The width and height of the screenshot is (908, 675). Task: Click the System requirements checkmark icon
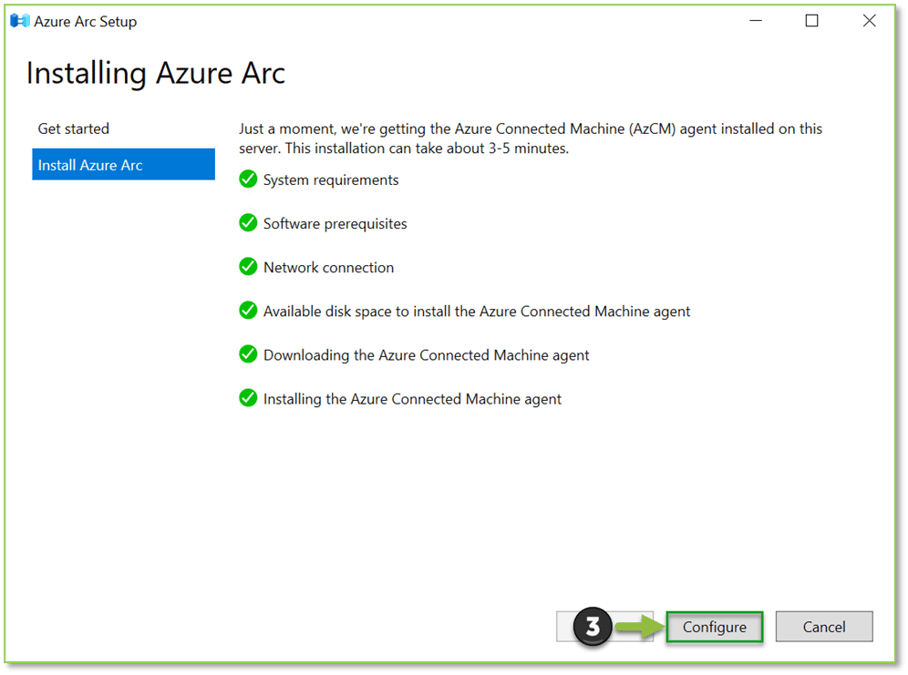click(x=247, y=180)
